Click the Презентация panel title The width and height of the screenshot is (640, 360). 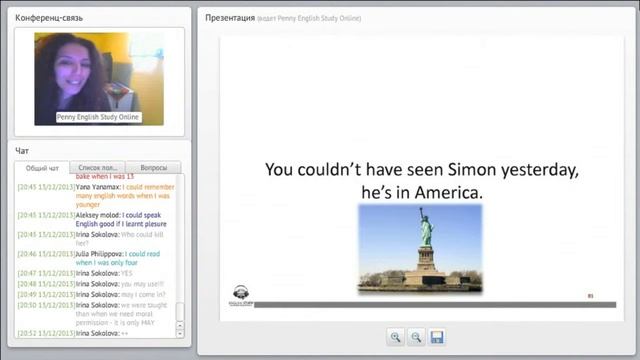[x=230, y=18]
